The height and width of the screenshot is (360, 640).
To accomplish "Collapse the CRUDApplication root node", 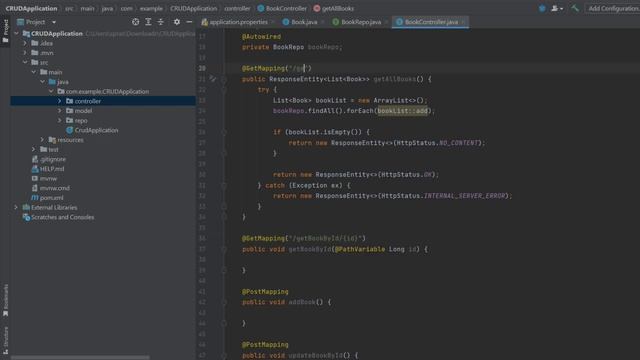I will 16,33.
